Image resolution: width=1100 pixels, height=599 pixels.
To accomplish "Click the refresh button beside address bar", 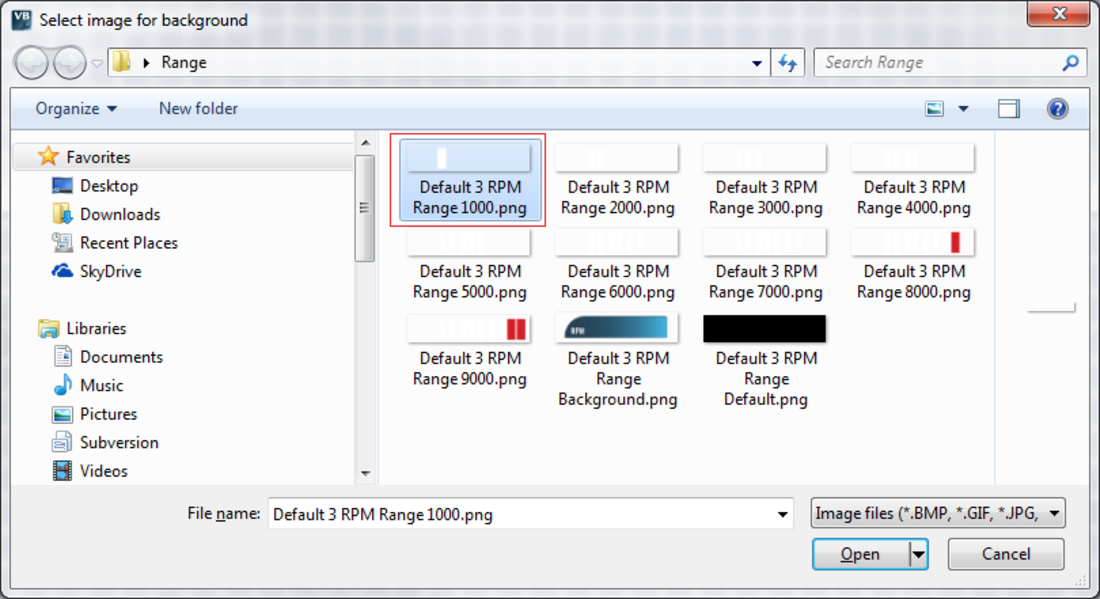I will click(788, 63).
